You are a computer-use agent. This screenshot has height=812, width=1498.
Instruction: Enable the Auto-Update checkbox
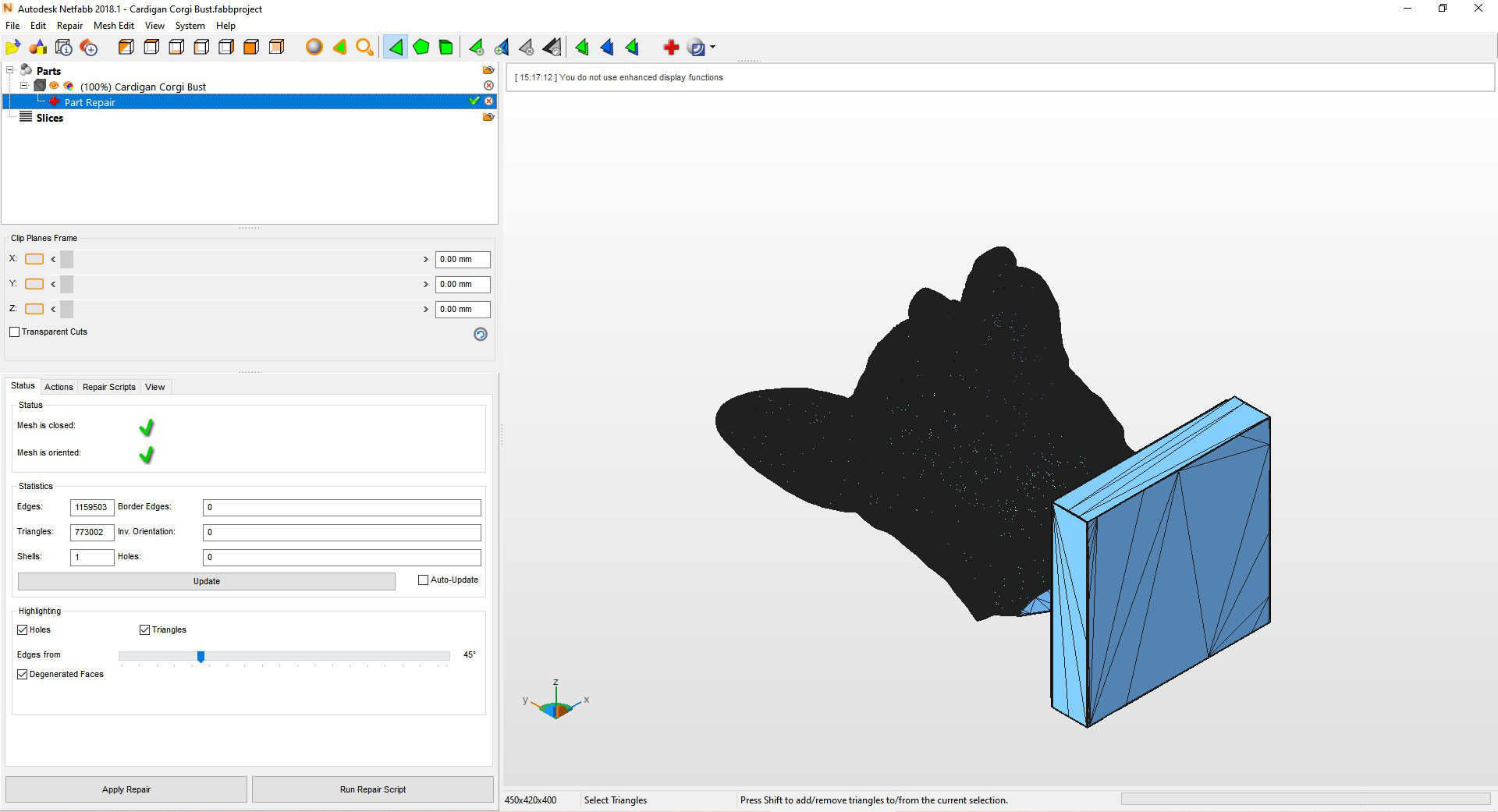pyautogui.click(x=424, y=580)
